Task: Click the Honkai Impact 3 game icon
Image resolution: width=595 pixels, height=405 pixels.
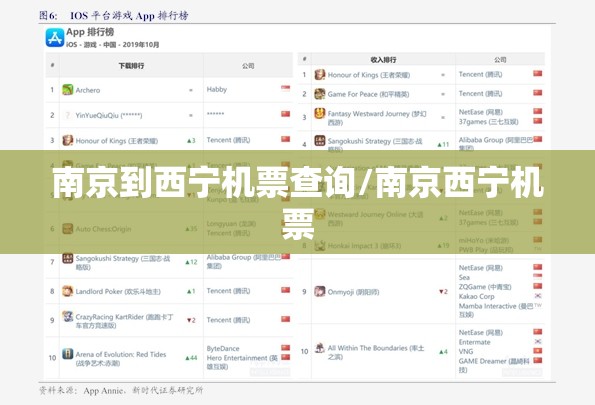Action: [320, 246]
